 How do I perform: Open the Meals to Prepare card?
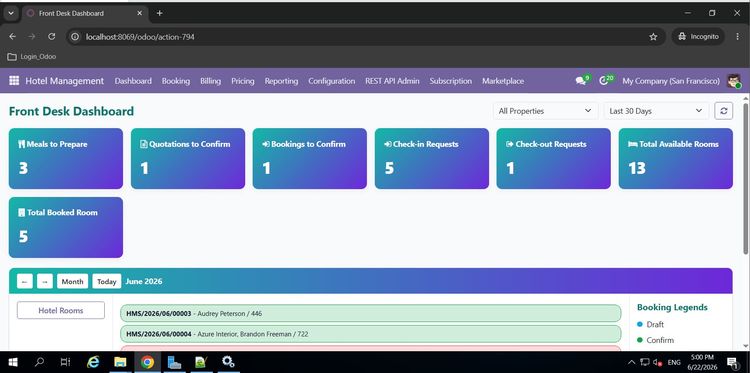click(66, 158)
